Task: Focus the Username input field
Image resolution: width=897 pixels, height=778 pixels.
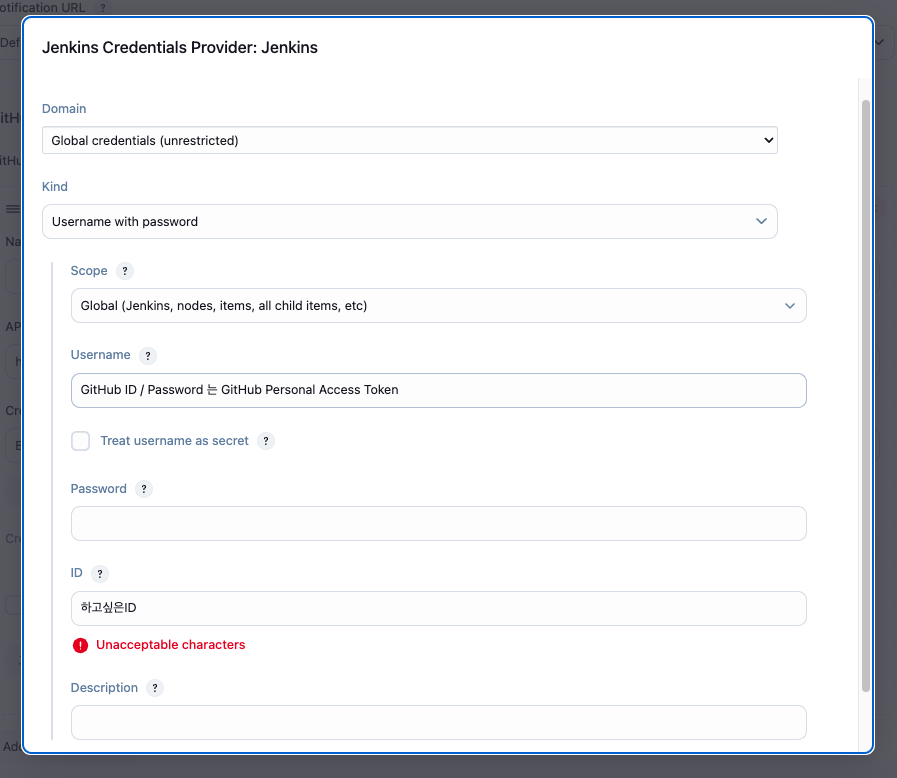Action: click(439, 390)
